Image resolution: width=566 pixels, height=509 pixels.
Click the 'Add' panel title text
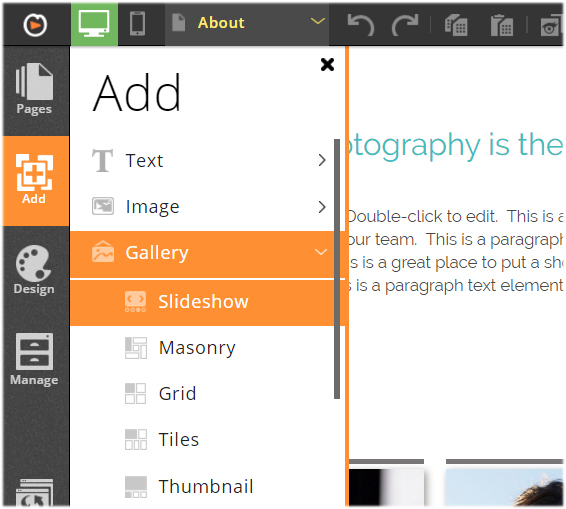click(x=137, y=93)
